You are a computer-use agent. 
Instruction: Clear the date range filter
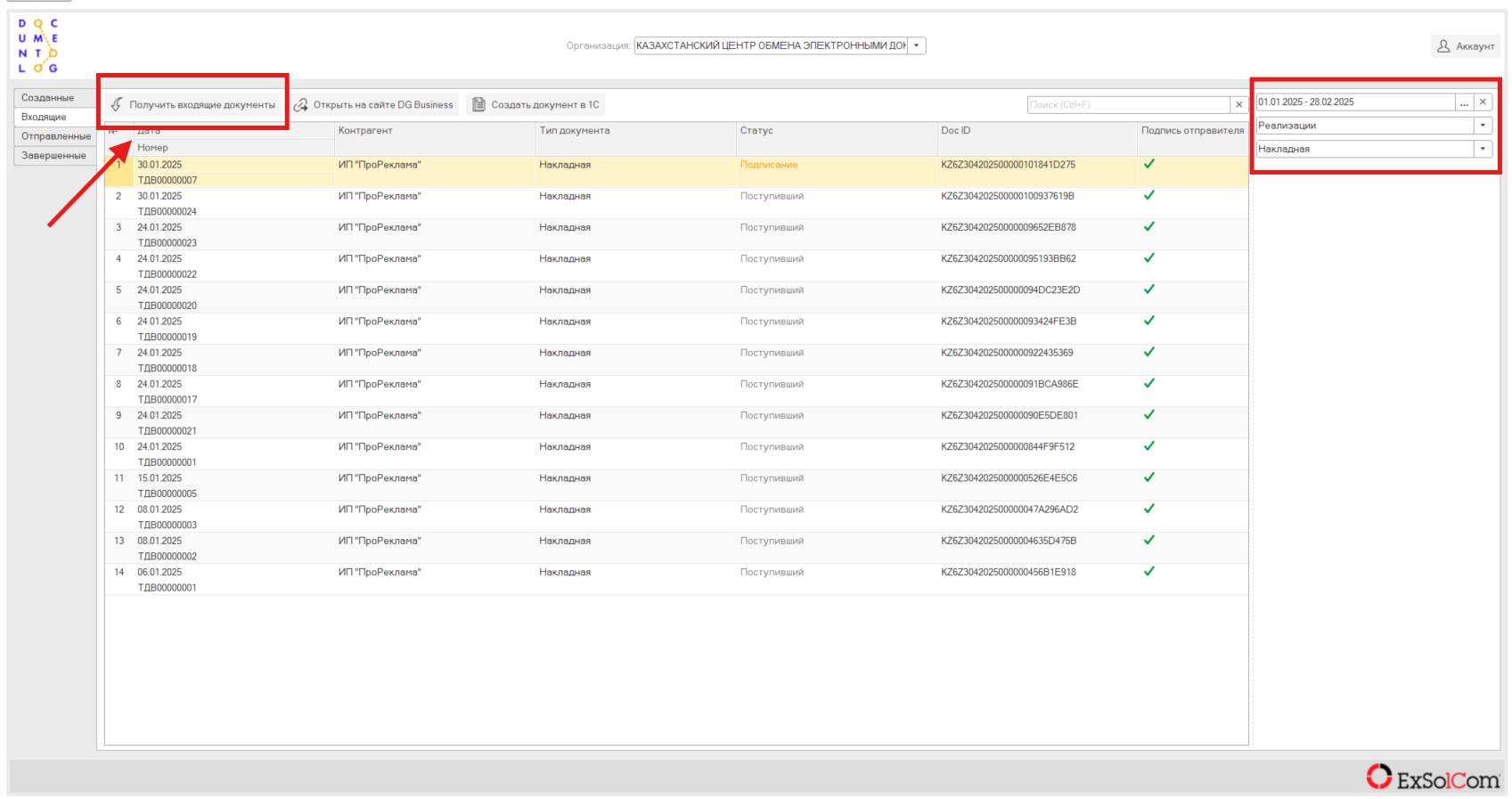[x=1483, y=102]
